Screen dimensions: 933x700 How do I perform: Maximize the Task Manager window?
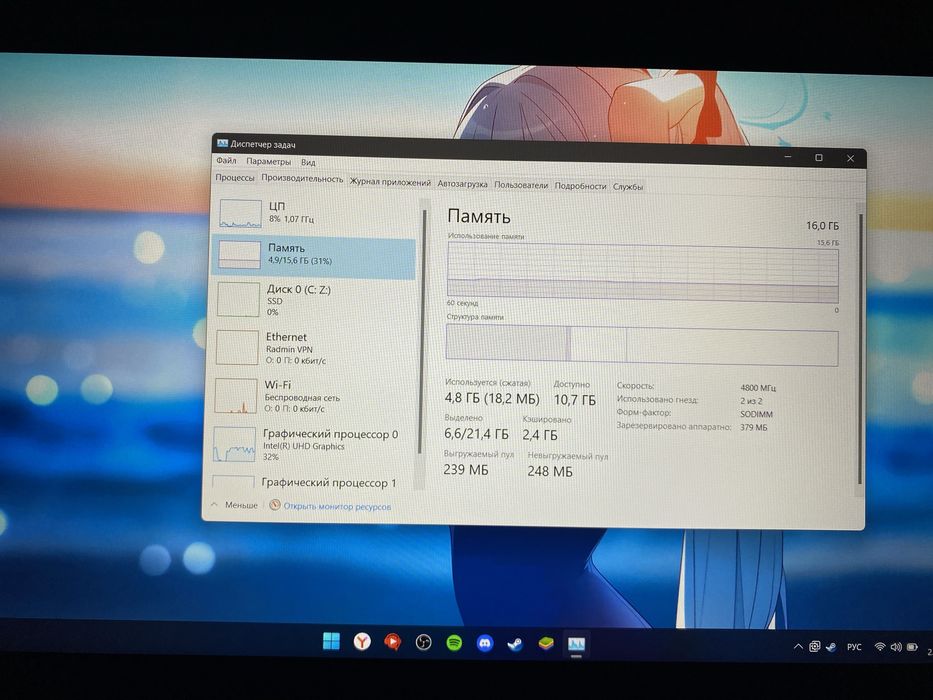click(819, 158)
